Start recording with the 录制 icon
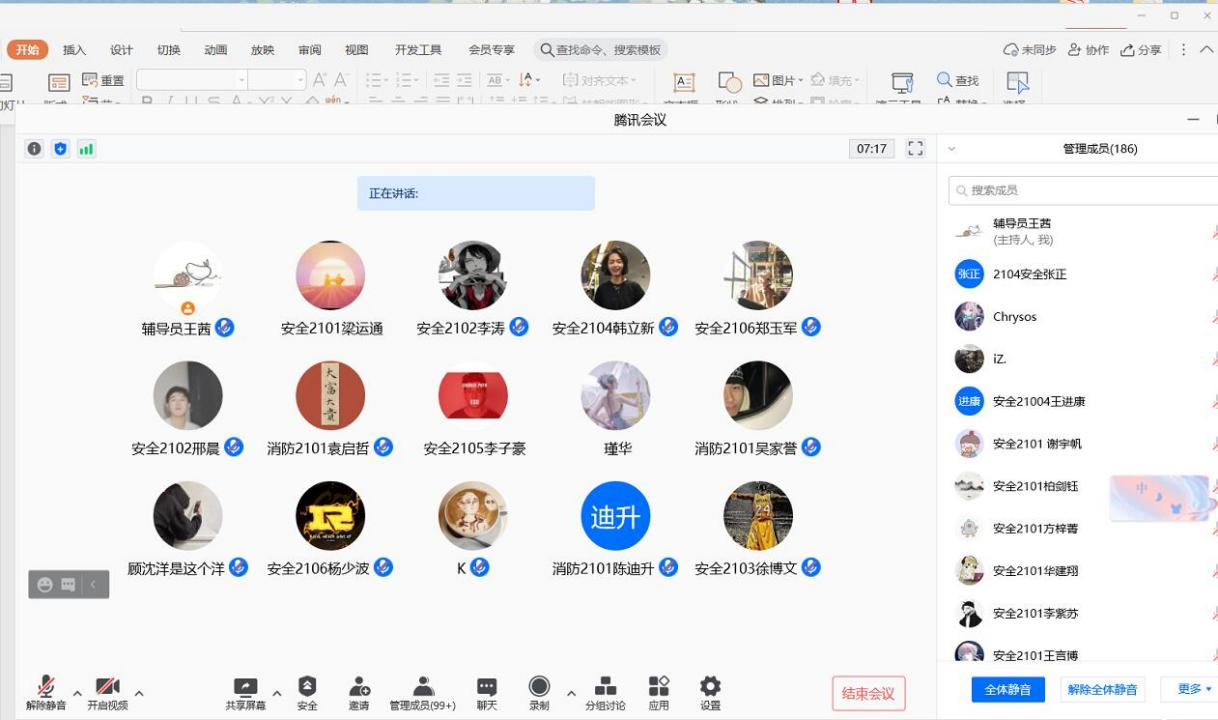 (x=539, y=687)
